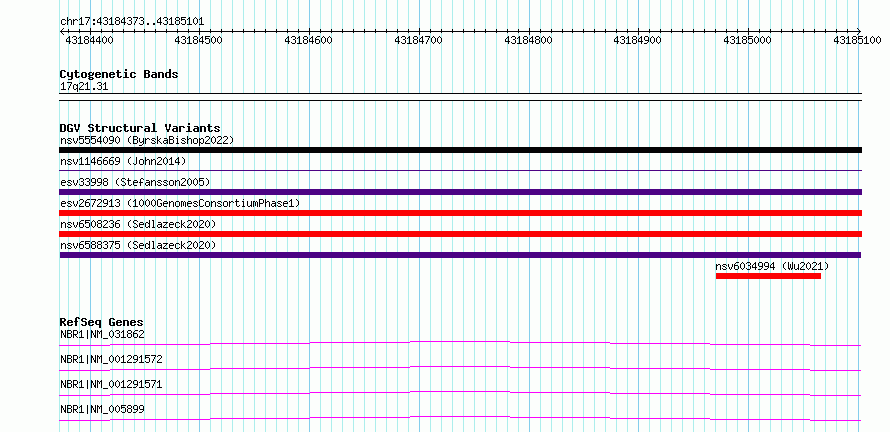This screenshot has height=432, width=890.
Task: Open transcript NBR1|NM_001291571 label
Action: click(x=111, y=384)
